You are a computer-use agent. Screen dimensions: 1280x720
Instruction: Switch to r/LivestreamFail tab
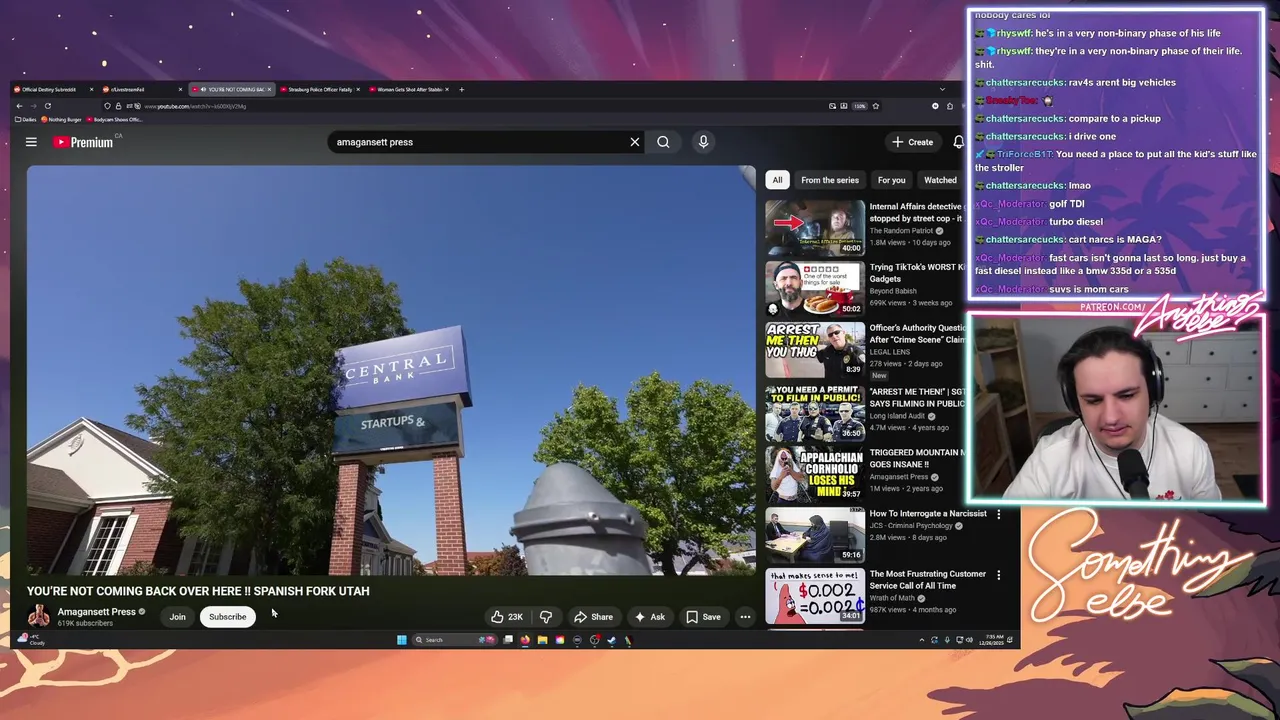point(140,90)
